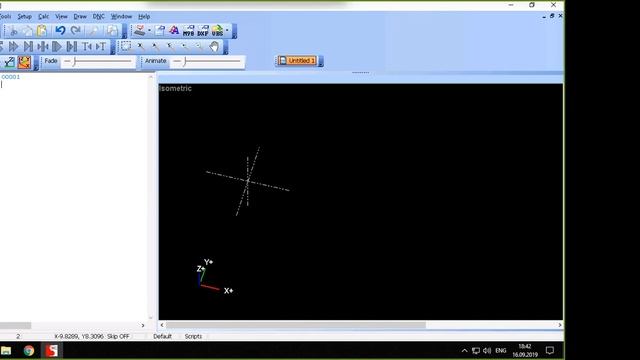Select the Pan hand tool
This screenshot has height=360, width=640.
(214, 47)
